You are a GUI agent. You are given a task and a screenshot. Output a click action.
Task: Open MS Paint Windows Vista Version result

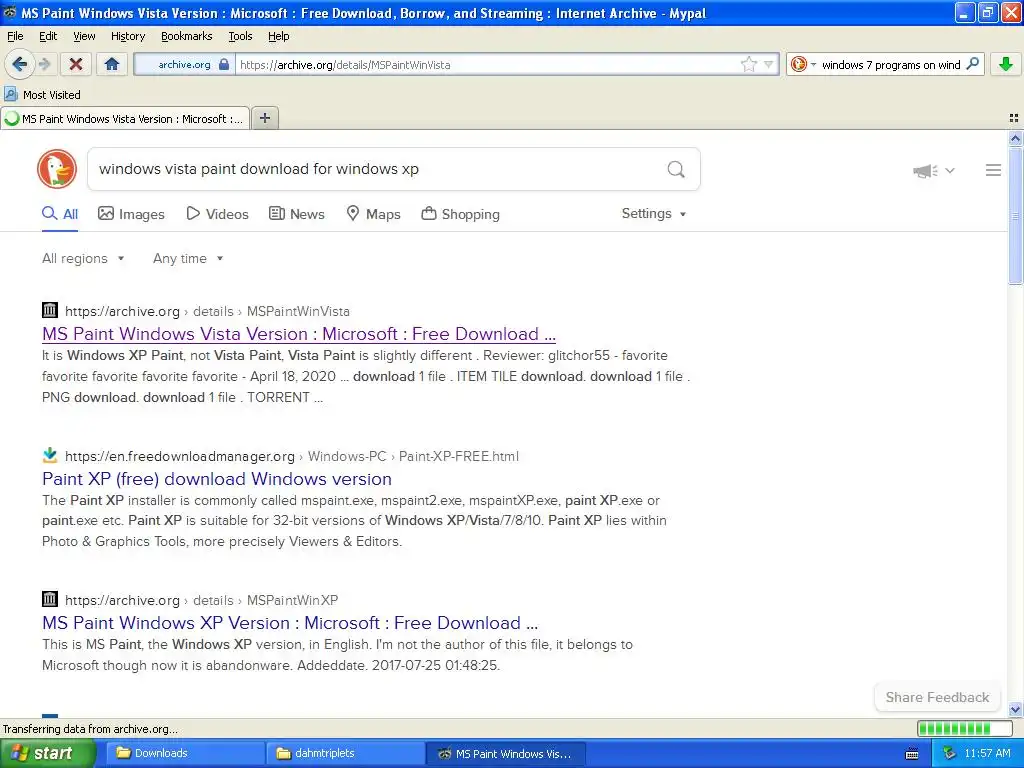pos(298,334)
